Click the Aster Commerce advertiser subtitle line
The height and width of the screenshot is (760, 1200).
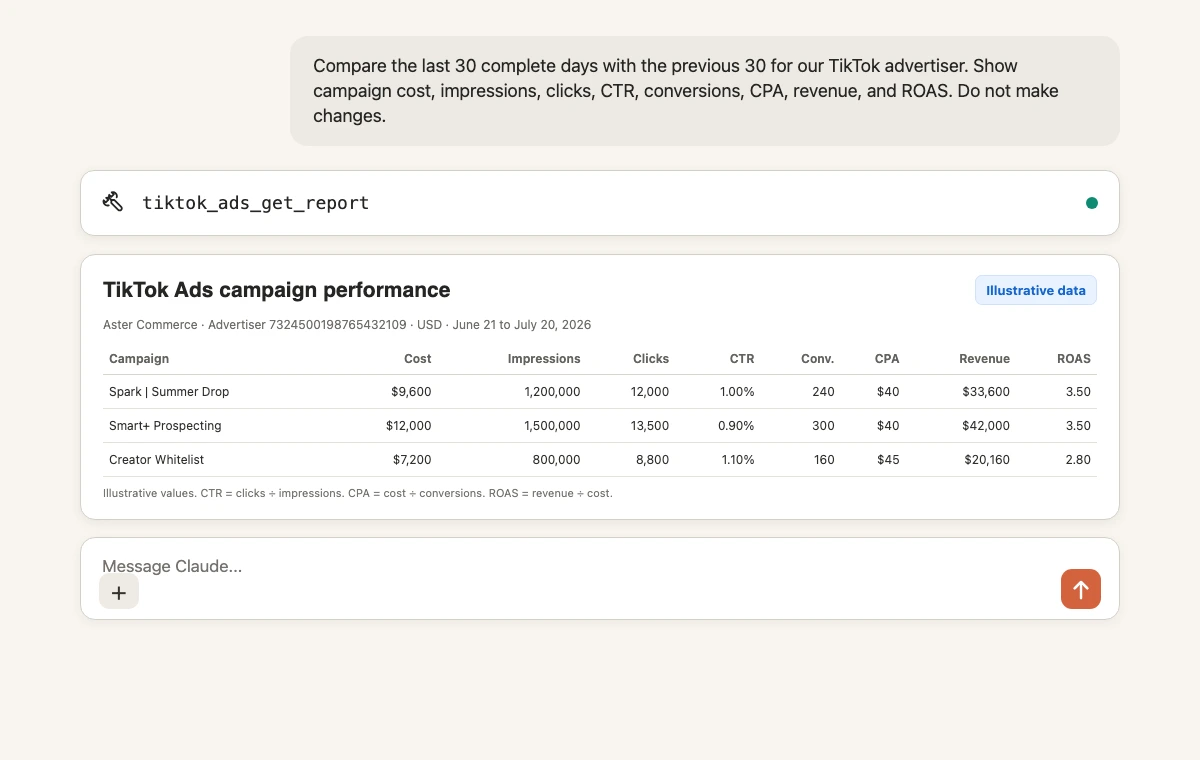coord(347,325)
